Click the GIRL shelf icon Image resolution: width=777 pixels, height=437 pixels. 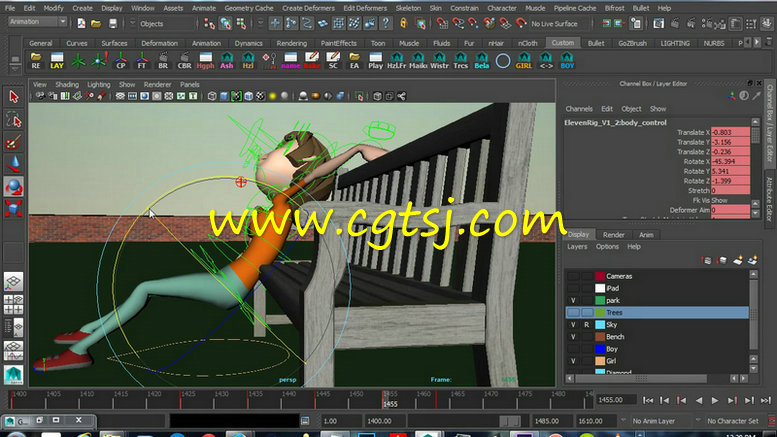pyautogui.click(x=524, y=60)
